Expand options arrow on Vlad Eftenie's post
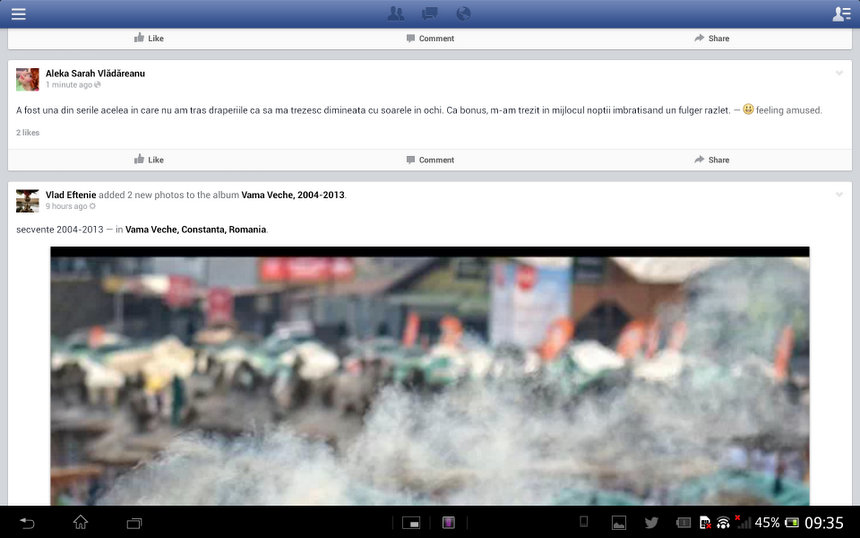 coord(839,194)
